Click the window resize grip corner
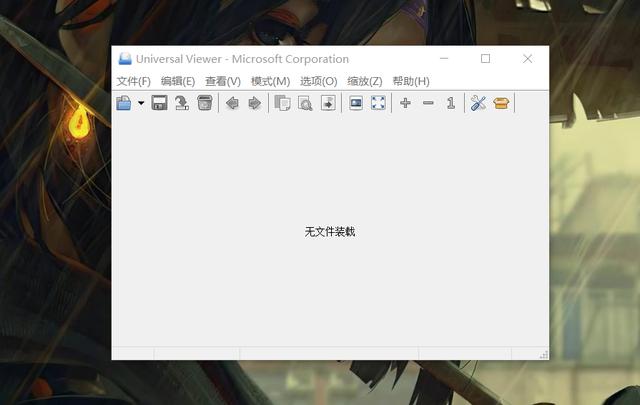The height and width of the screenshot is (405, 640). [544, 354]
